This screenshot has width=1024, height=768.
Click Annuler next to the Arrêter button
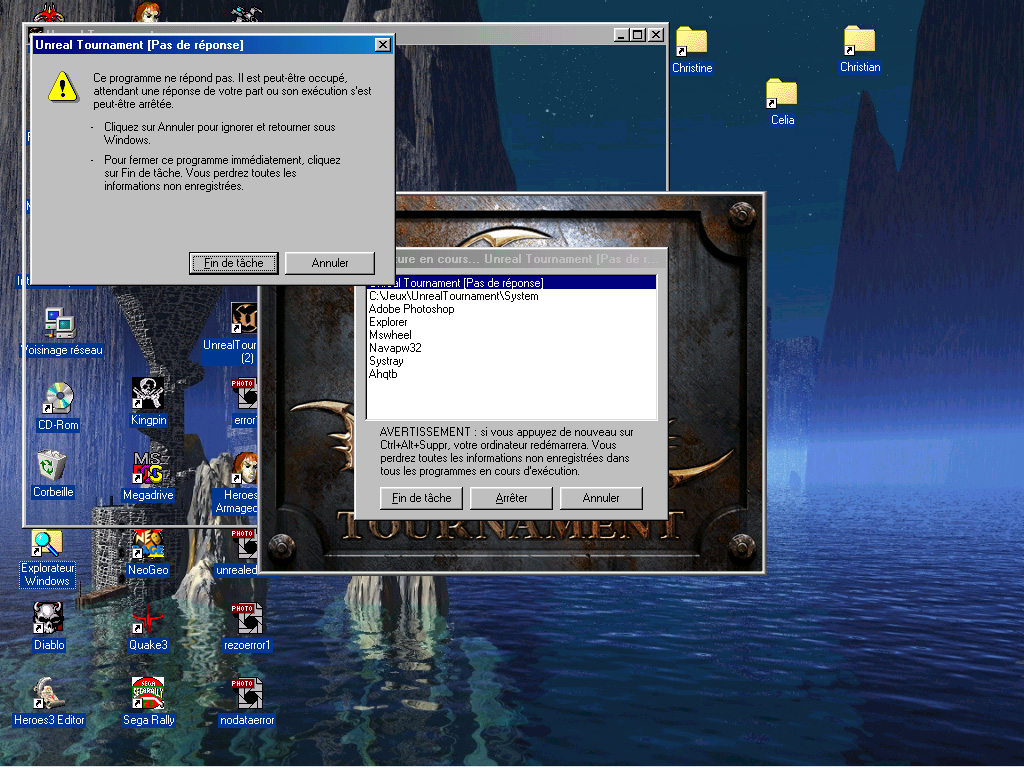(601, 498)
